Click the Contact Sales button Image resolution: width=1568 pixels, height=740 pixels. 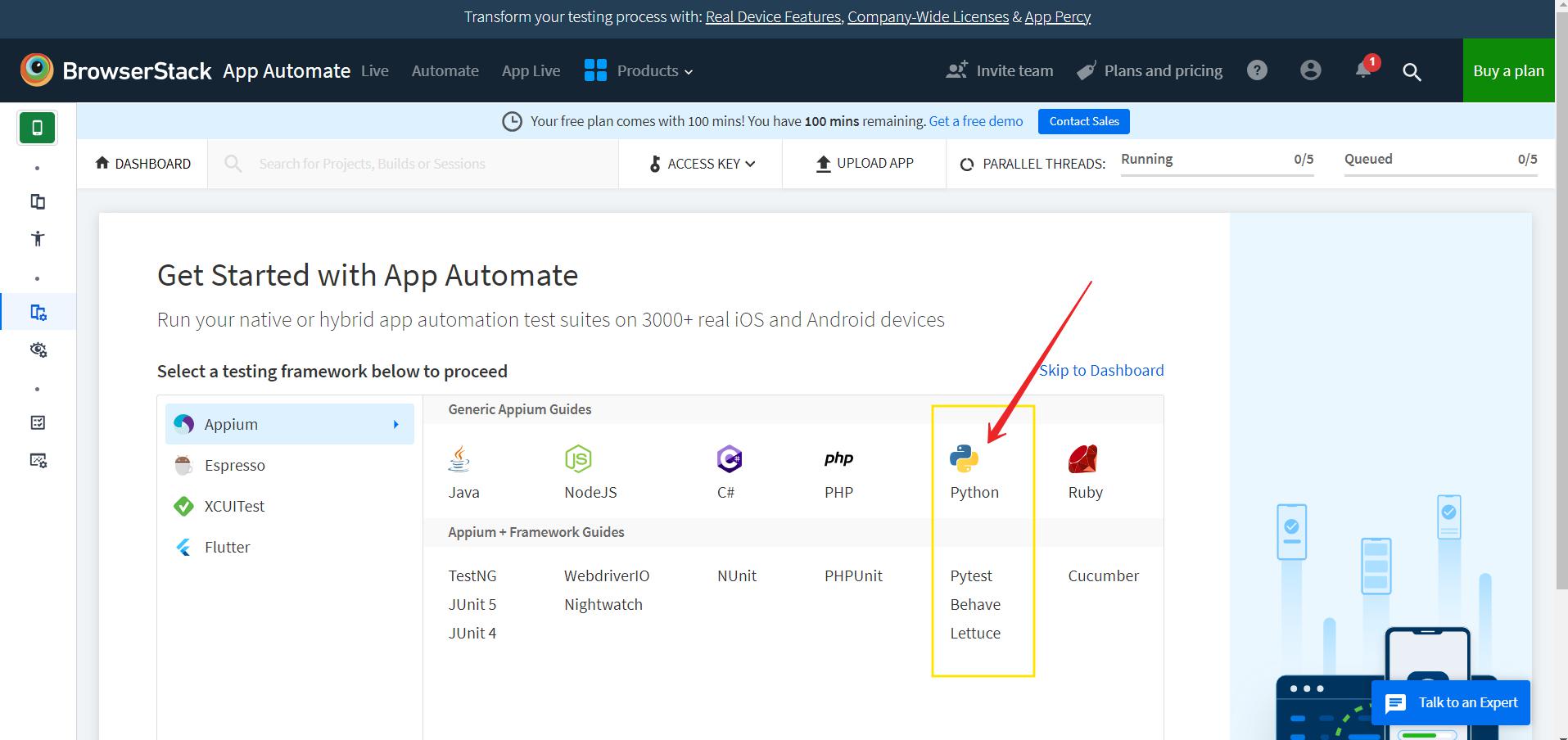click(1084, 121)
